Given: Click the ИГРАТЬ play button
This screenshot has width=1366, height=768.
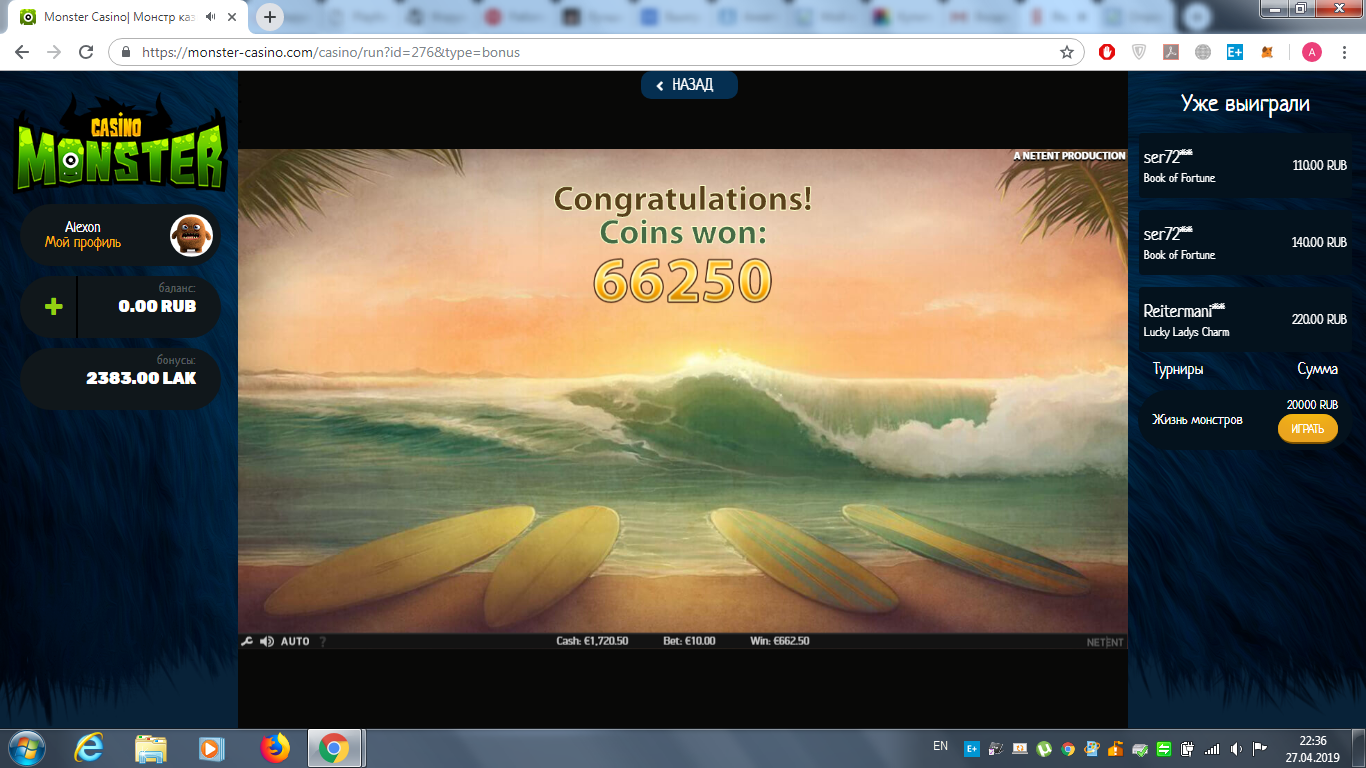Looking at the screenshot, I should coord(1307,429).
